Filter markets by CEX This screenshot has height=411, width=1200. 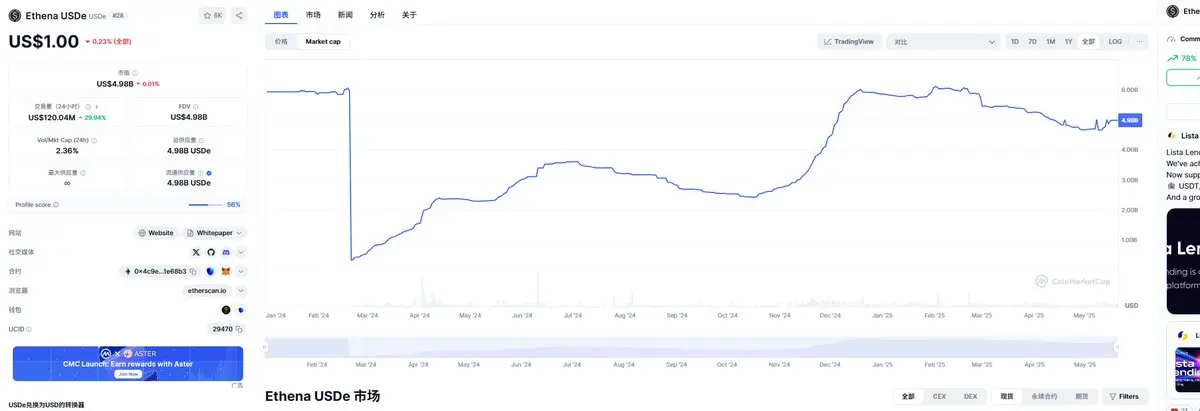tap(939, 396)
